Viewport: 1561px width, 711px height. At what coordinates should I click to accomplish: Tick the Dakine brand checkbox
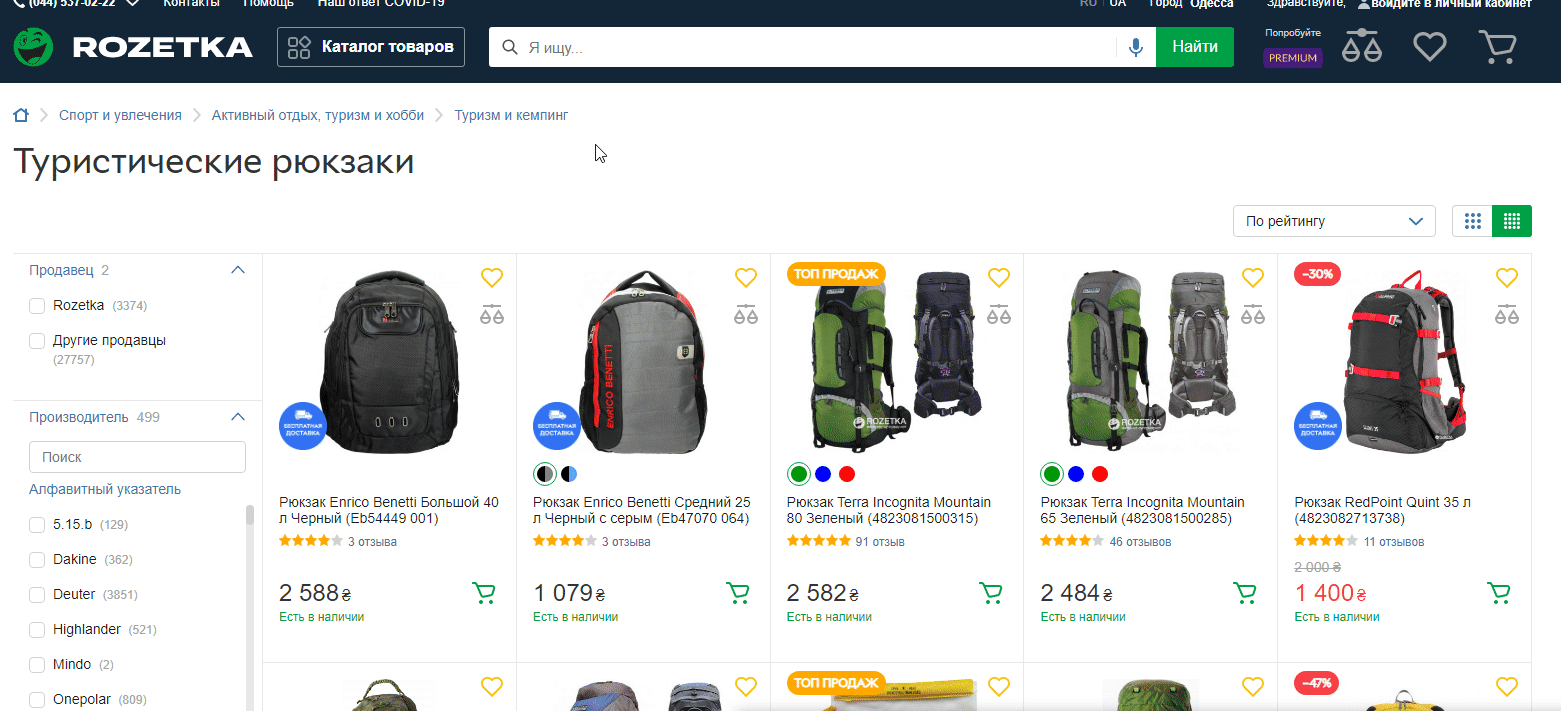point(37,559)
